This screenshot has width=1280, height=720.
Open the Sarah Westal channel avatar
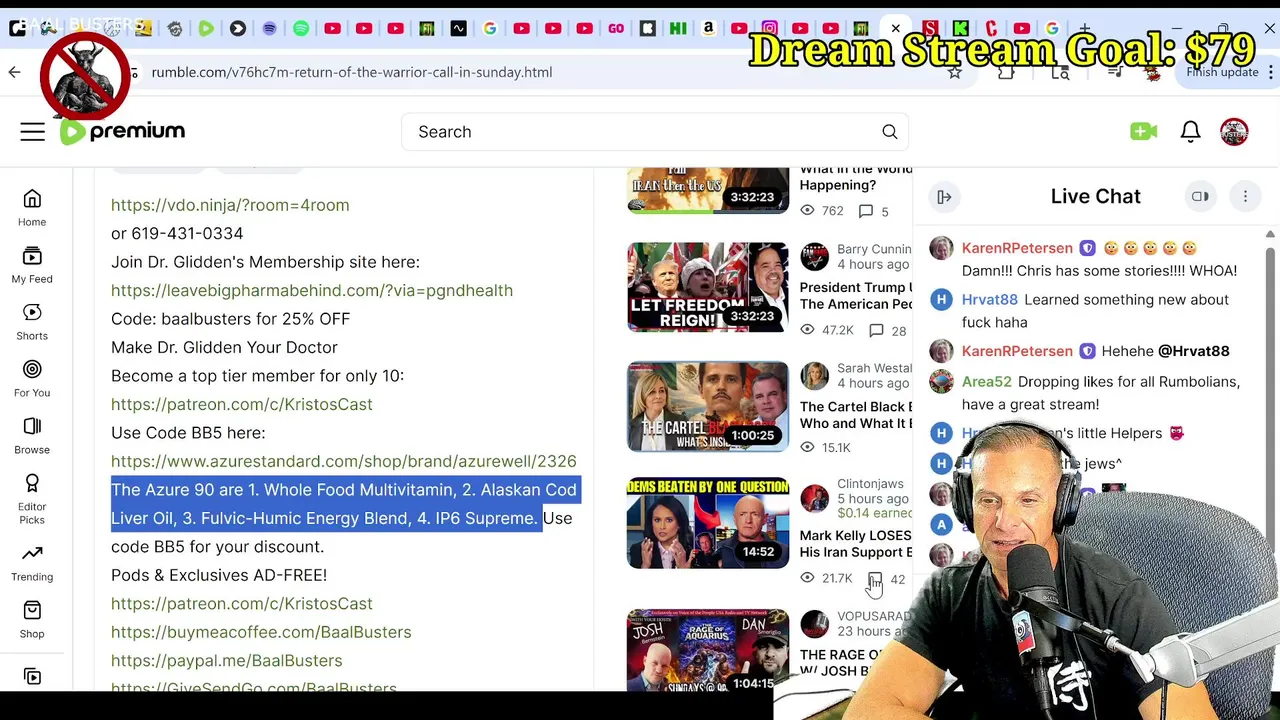click(814, 376)
